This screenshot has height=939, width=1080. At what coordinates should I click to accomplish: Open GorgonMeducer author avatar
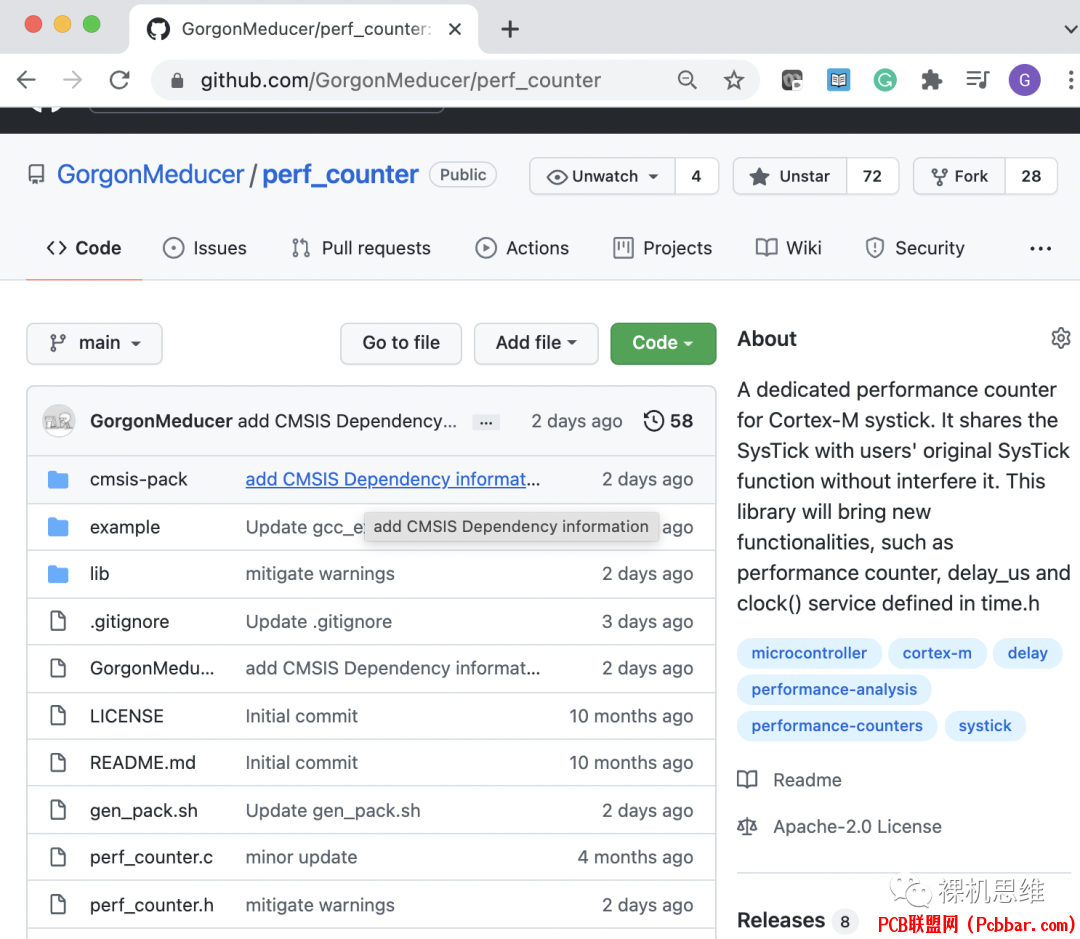pyautogui.click(x=59, y=420)
